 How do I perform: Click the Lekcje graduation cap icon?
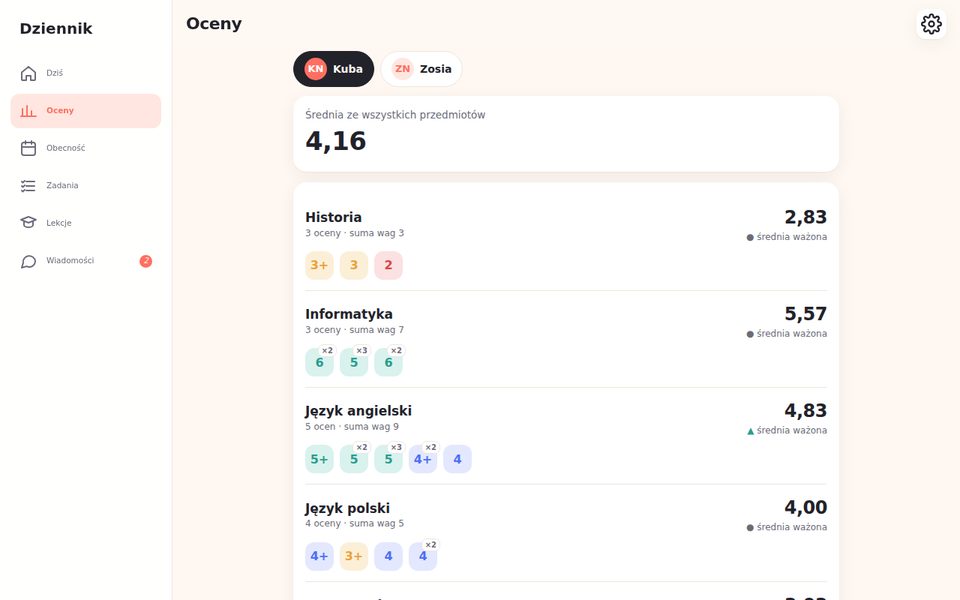point(28,223)
